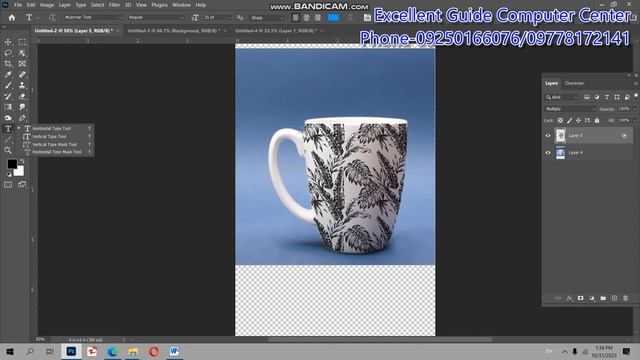
Task: Toggle pixel layer filter
Action: (x=587, y=97)
